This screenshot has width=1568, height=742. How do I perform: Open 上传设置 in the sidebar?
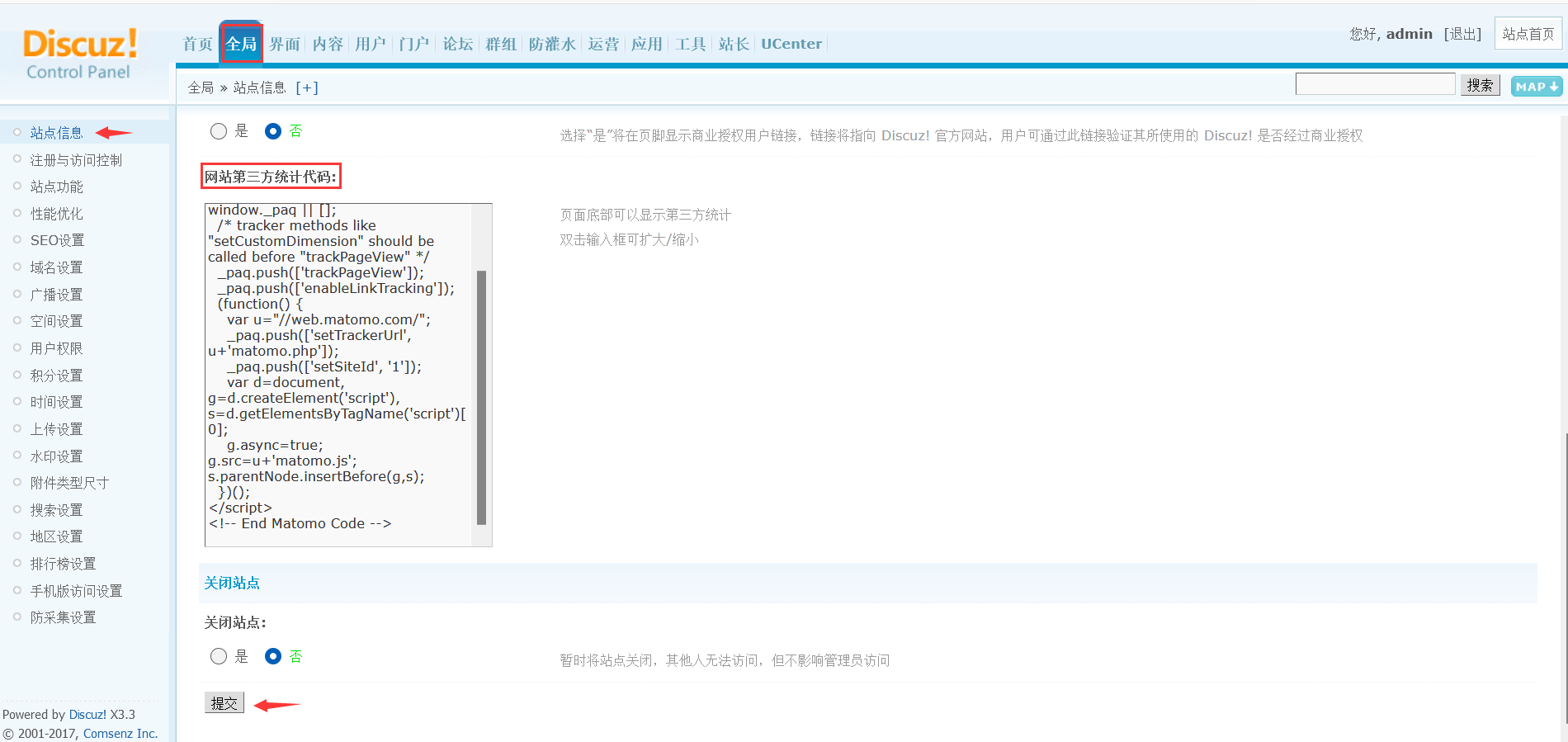point(57,429)
